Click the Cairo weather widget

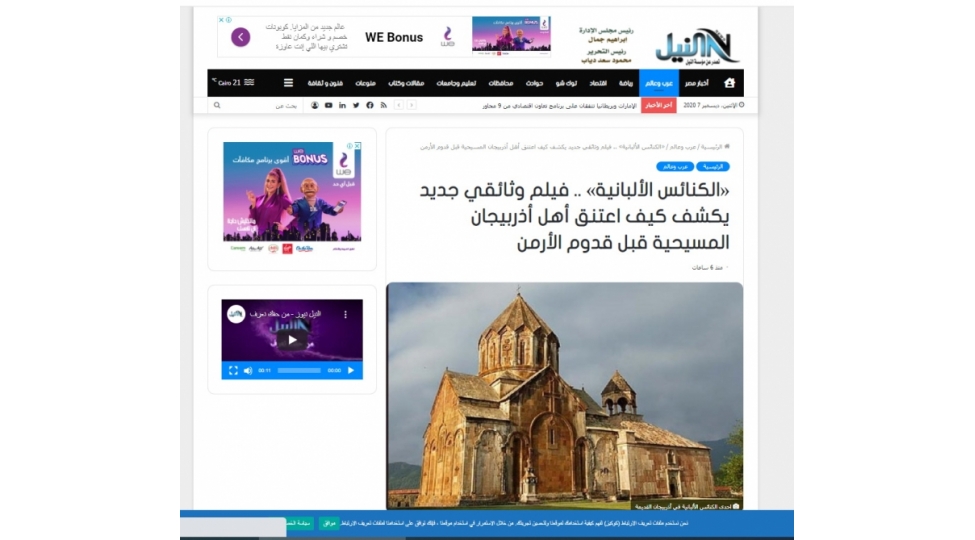tap(233, 82)
